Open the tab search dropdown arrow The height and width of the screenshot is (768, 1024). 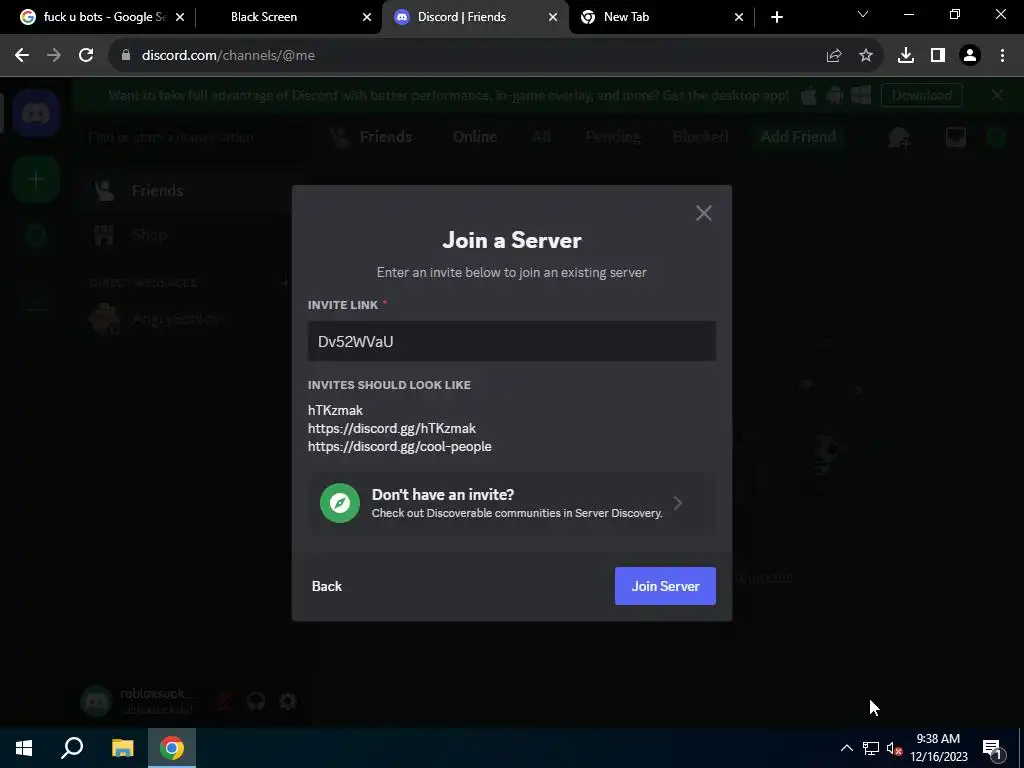point(863,14)
